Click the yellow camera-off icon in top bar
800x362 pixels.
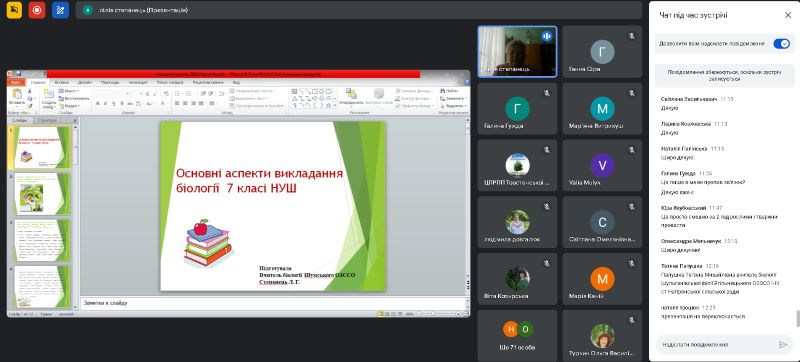(x=14, y=10)
